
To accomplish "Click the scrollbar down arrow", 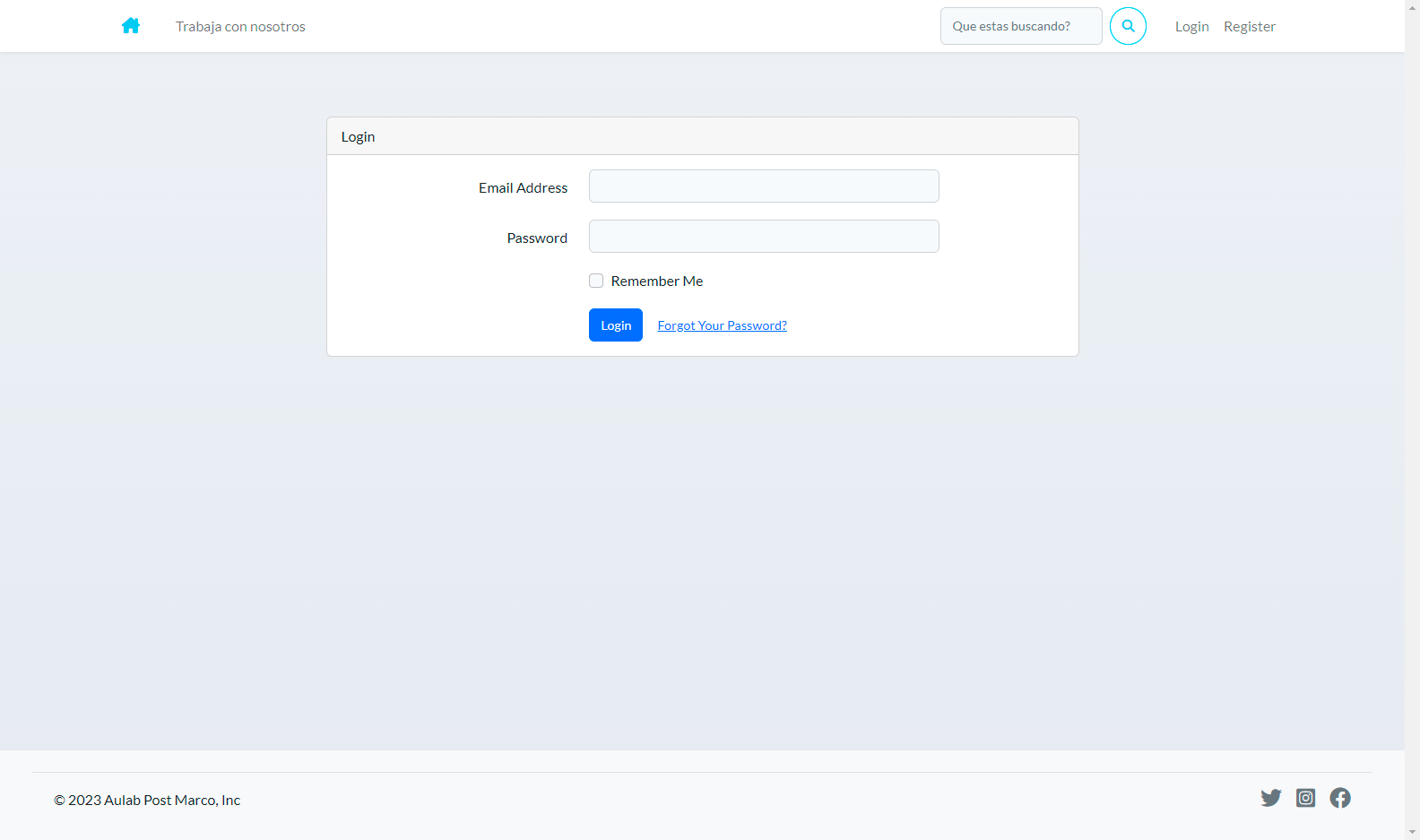I will (1412, 832).
